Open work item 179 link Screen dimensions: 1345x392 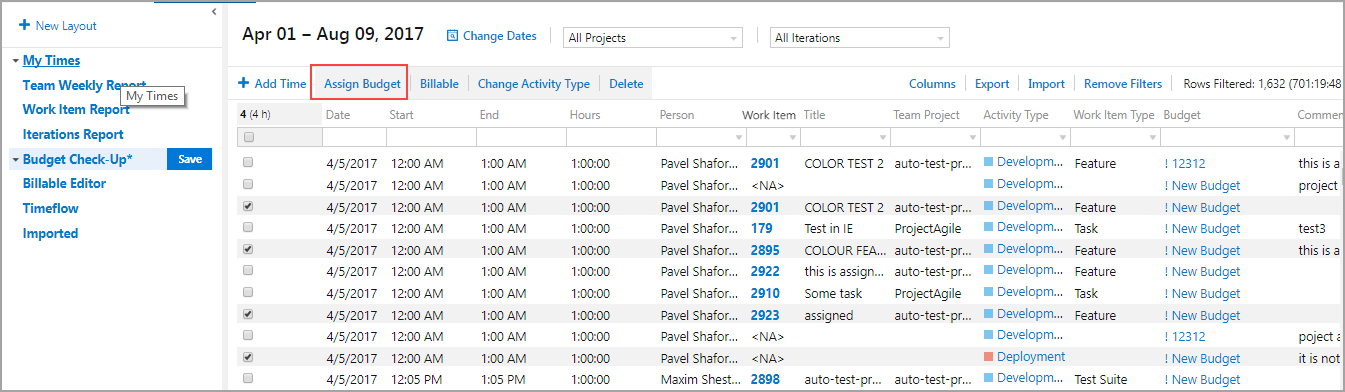tap(761, 228)
